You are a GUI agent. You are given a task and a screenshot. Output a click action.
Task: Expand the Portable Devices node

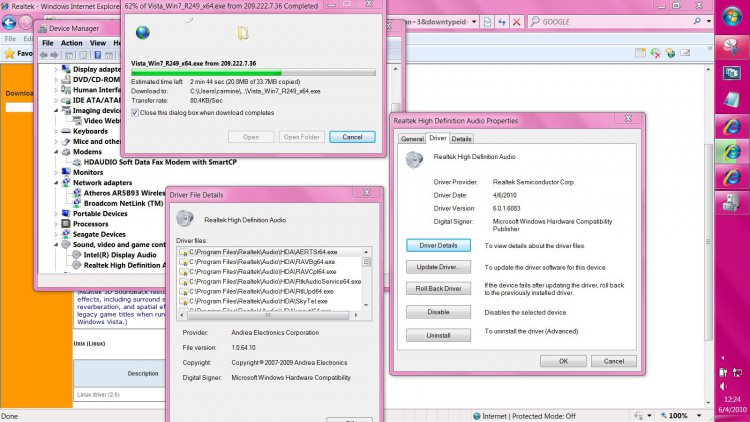point(56,214)
